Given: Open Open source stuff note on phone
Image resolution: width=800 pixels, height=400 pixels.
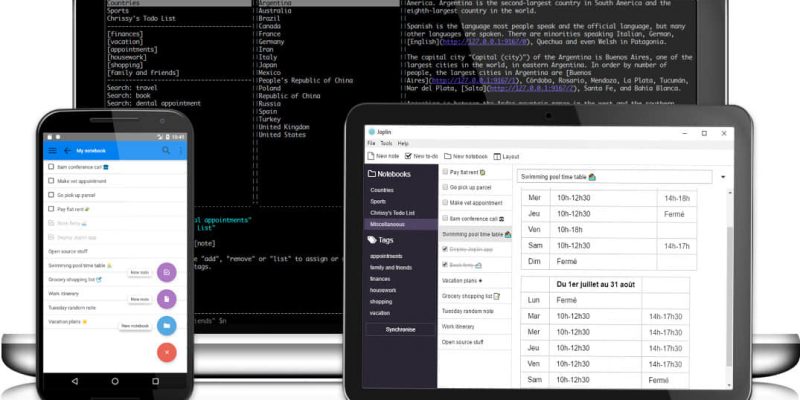Looking at the screenshot, I should [x=68, y=252].
